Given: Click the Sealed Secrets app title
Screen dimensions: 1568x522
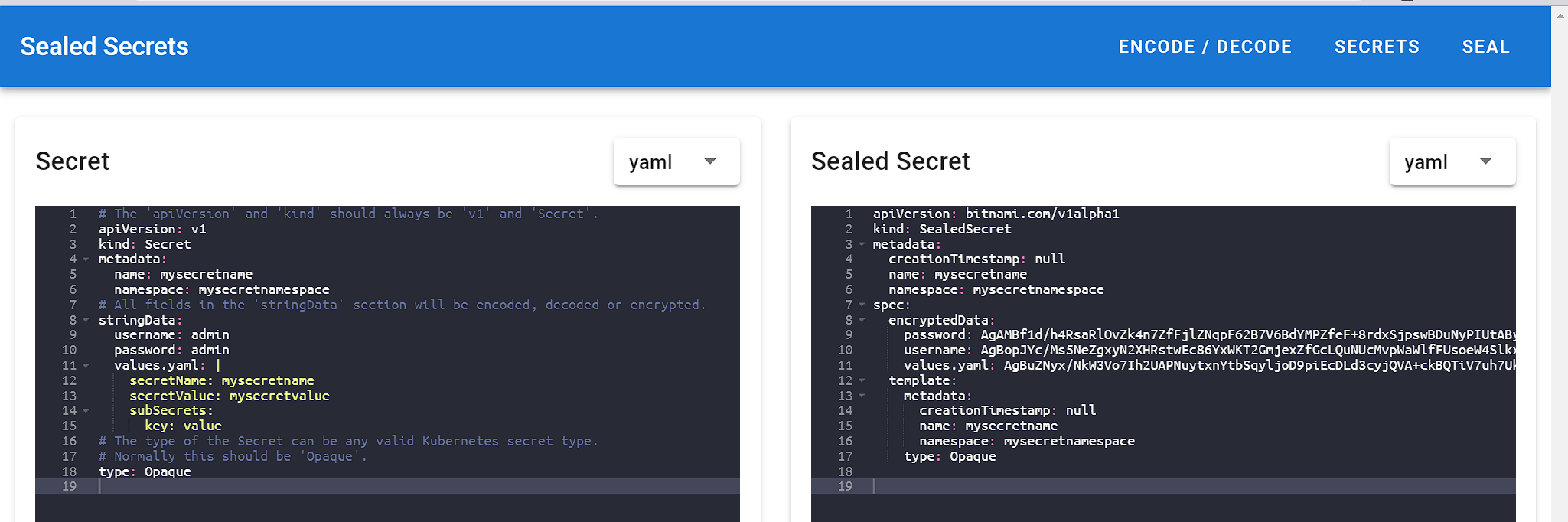Looking at the screenshot, I should click(104, 47).
